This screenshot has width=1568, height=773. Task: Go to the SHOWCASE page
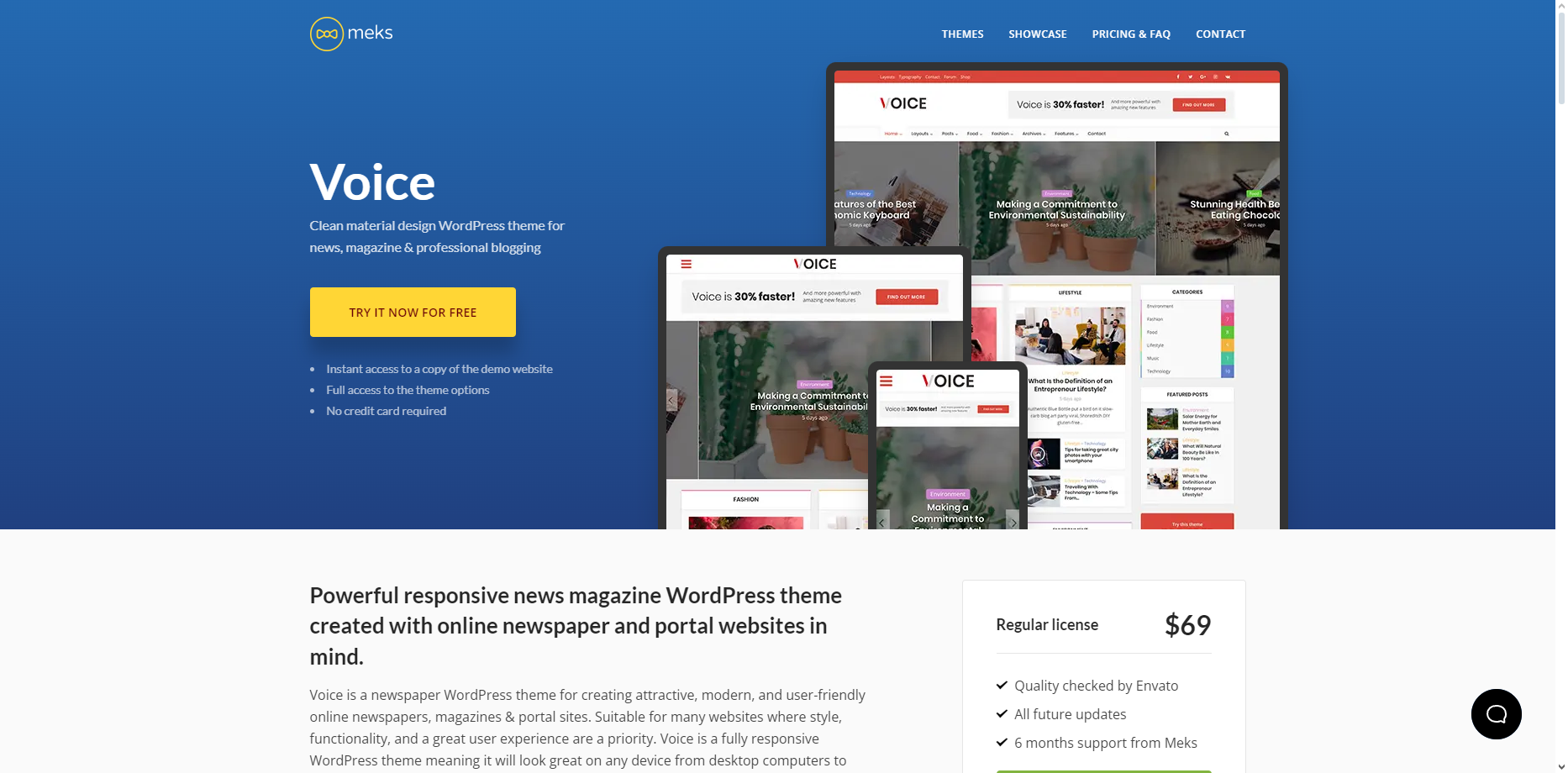(x=1037, y=34)
